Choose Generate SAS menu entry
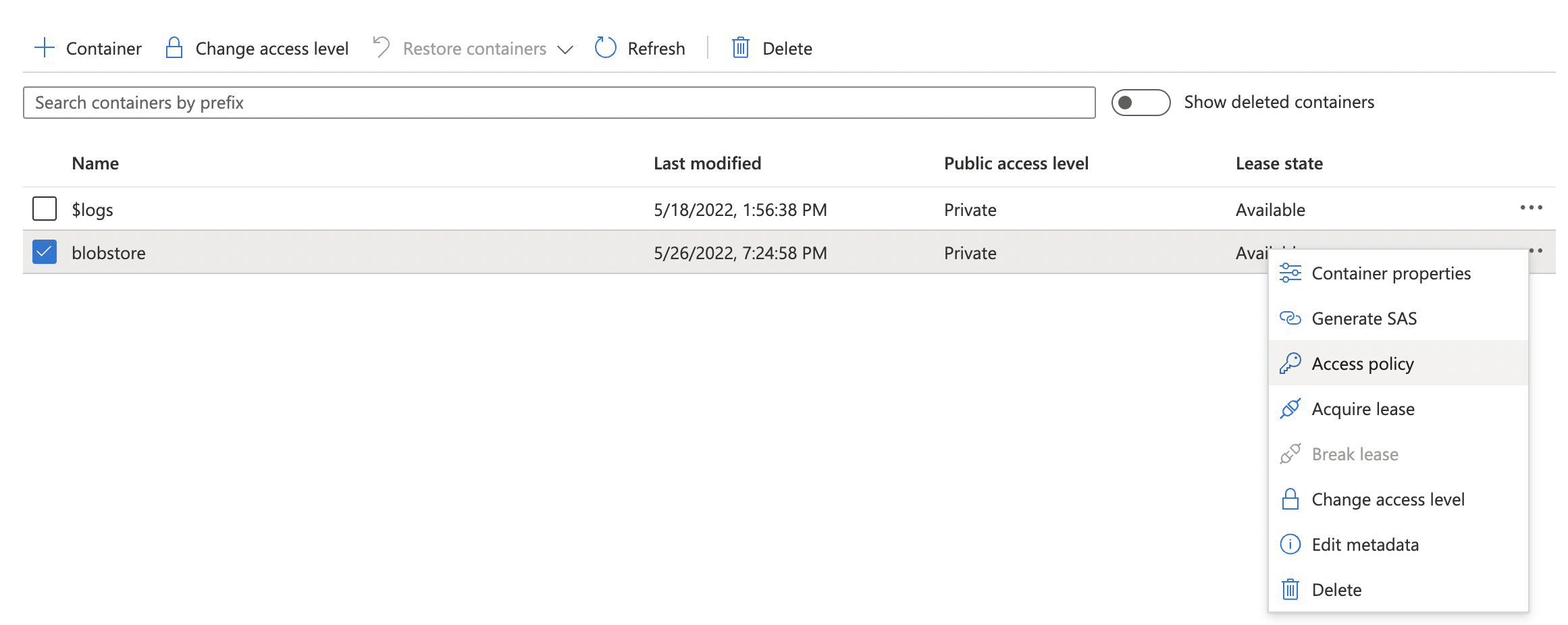The height and width of the screenshot is (625, 1568). tap(1398, 319)
